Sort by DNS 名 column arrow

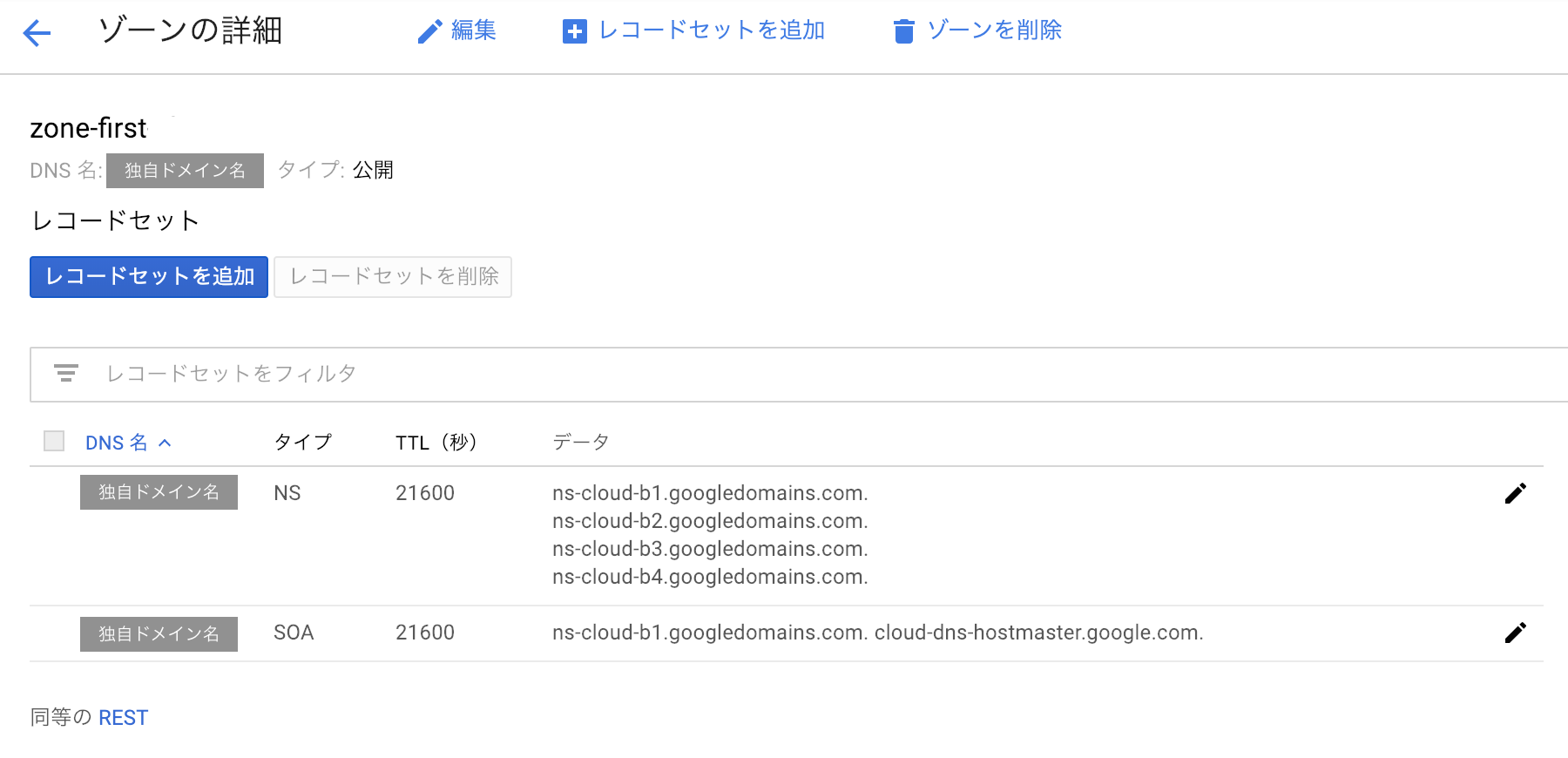coord(165,443)
